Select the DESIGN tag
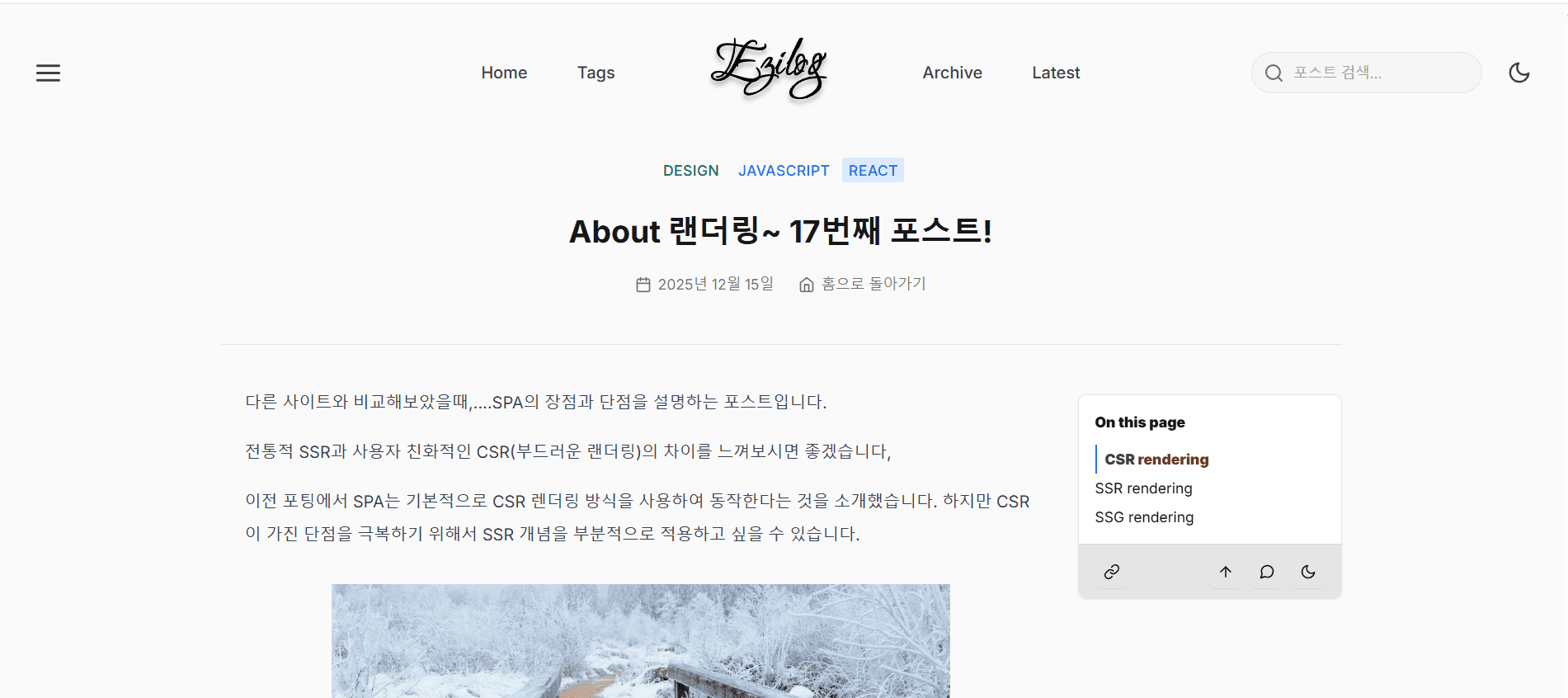 click(x=691, y=170)
